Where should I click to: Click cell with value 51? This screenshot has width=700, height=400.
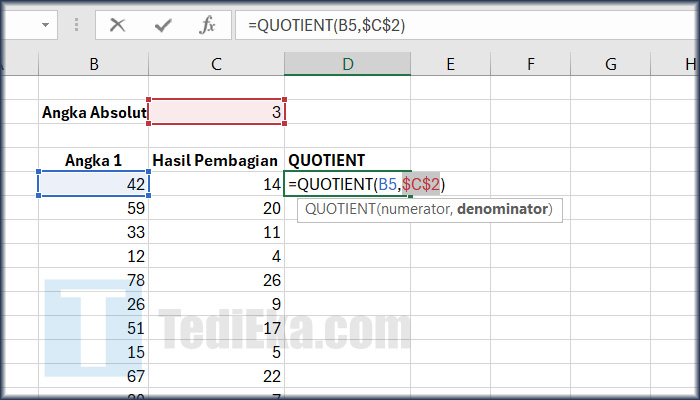[x=93, y=328]
